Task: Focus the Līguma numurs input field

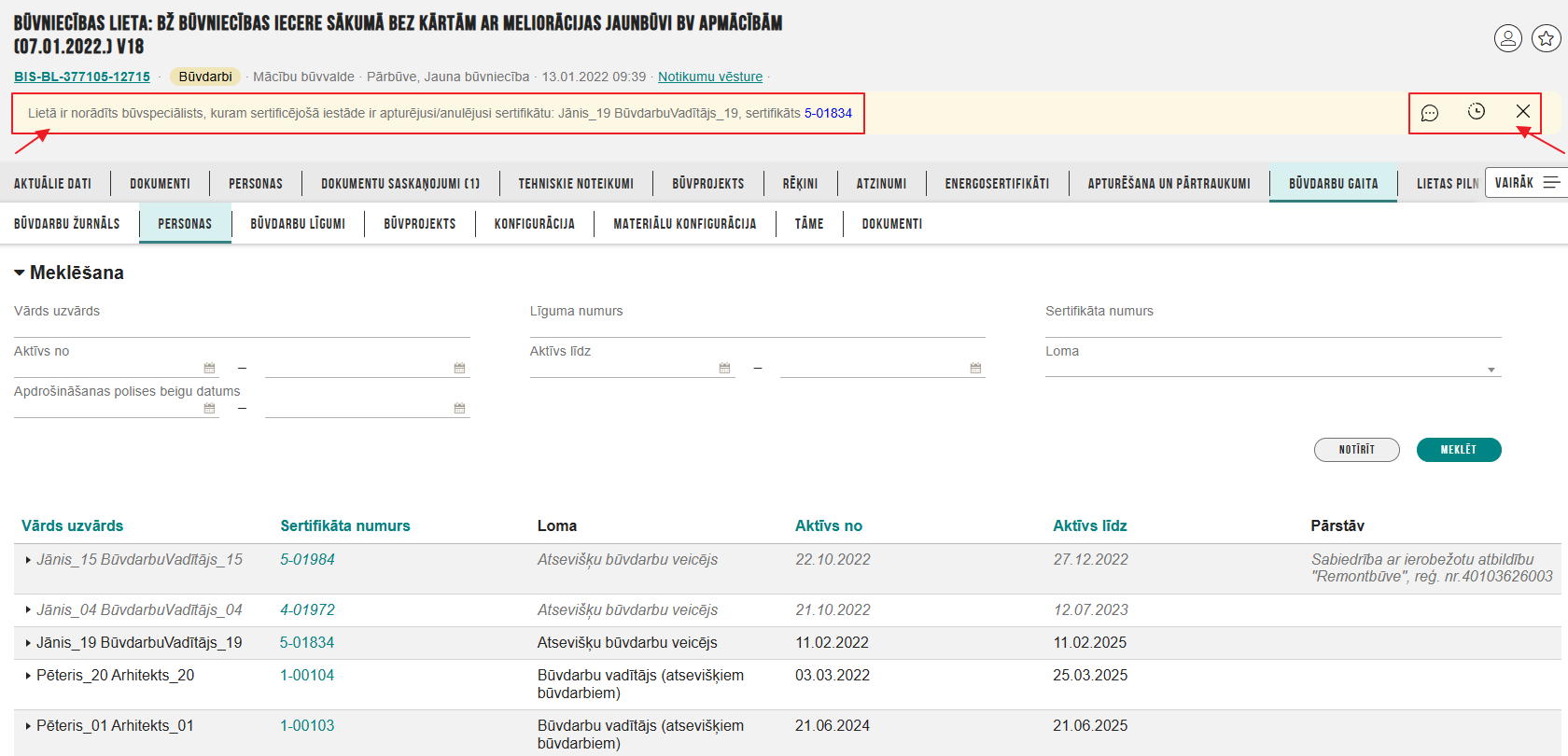Action: point(758,328)
